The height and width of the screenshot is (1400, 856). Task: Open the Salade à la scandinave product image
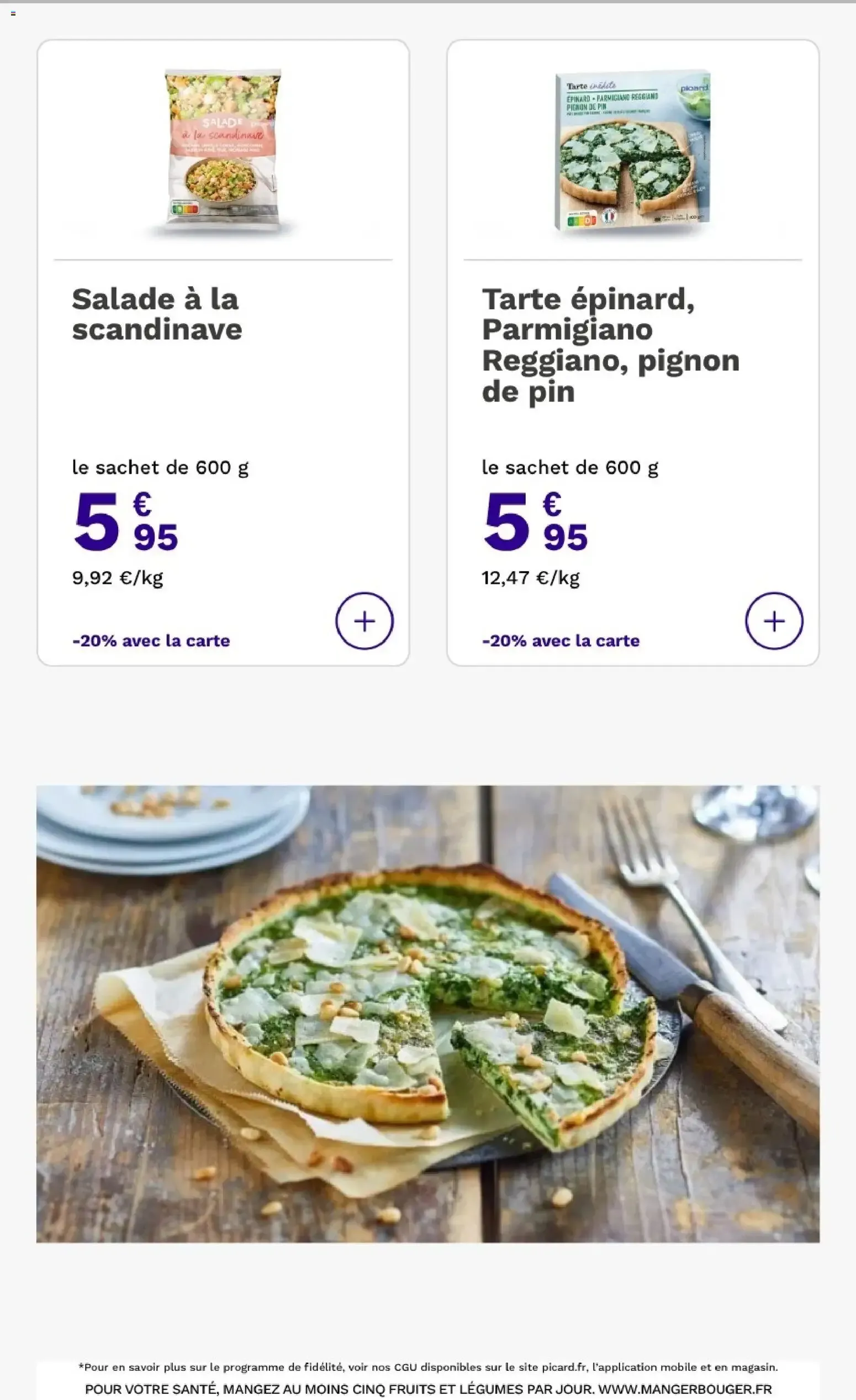coord(223,150)
